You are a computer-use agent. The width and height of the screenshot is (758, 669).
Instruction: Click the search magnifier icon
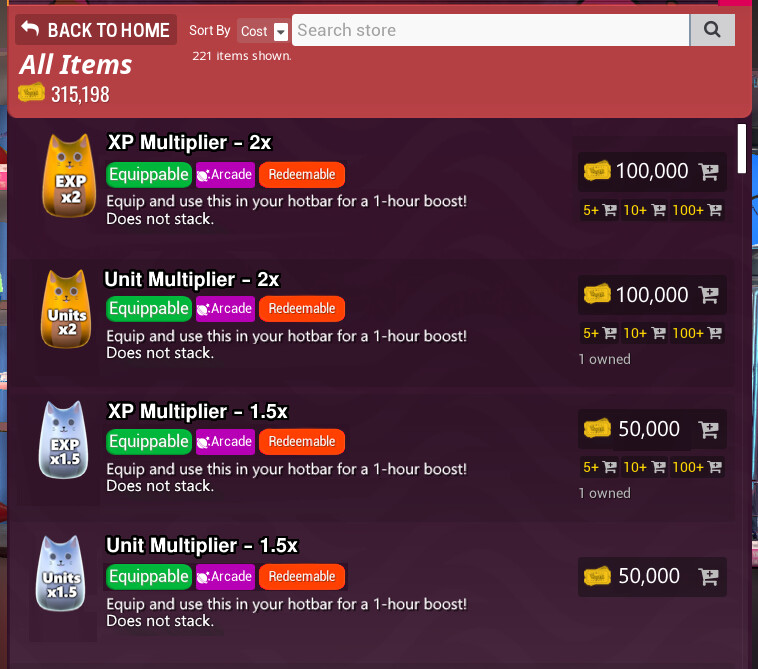[x=712, y=30]
